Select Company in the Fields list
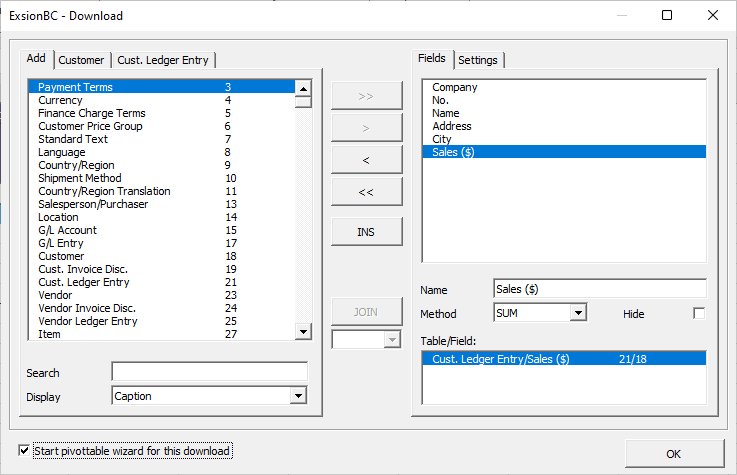 coord(564,87)
